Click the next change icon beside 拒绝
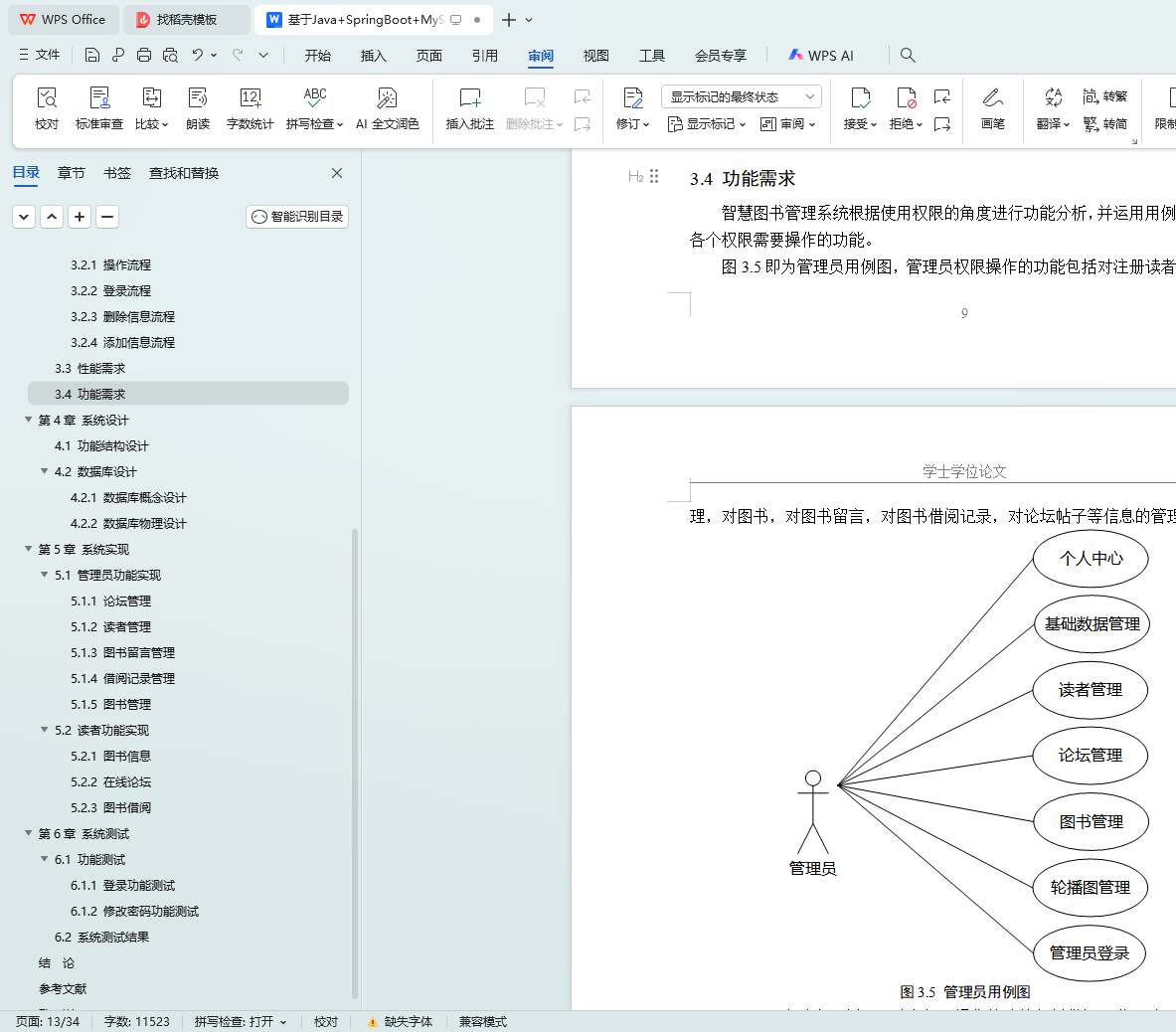 coord(942,123)
